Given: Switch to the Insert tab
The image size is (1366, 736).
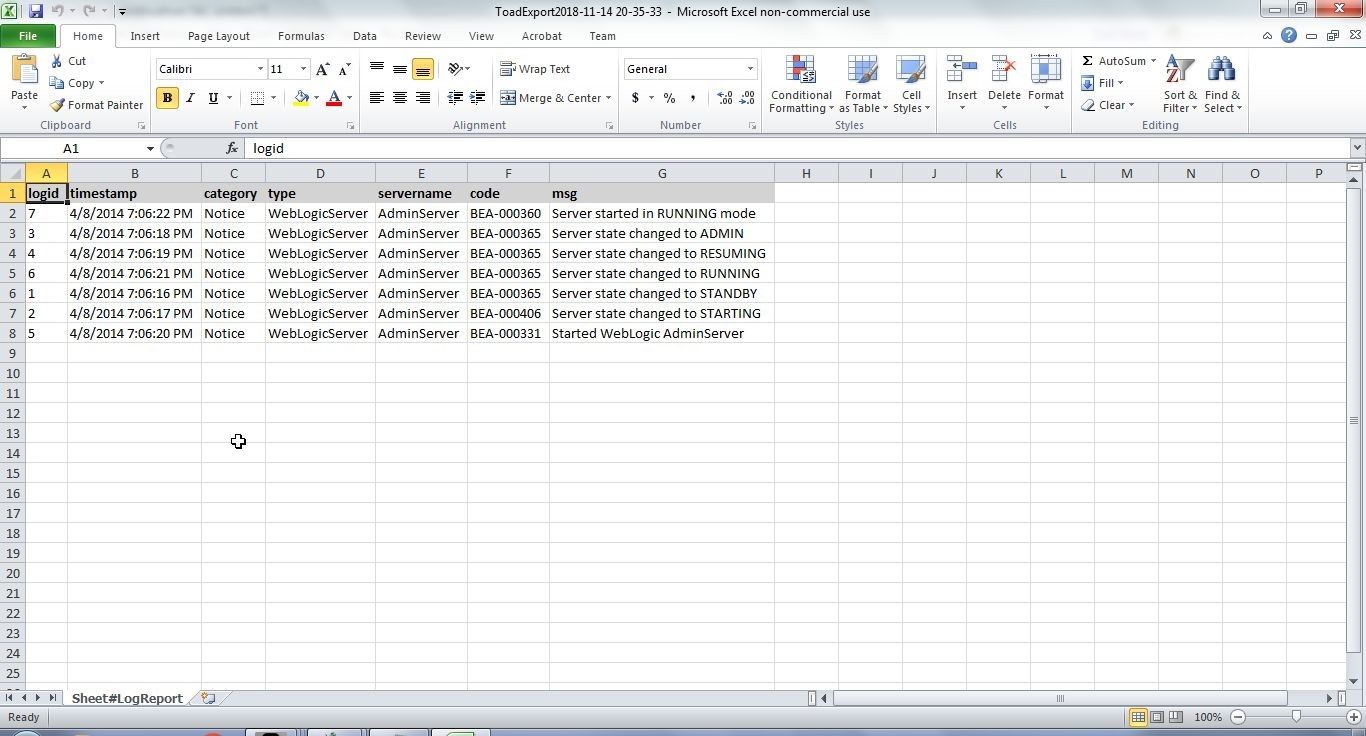Looking at the screenshot, I should (145, 36).
